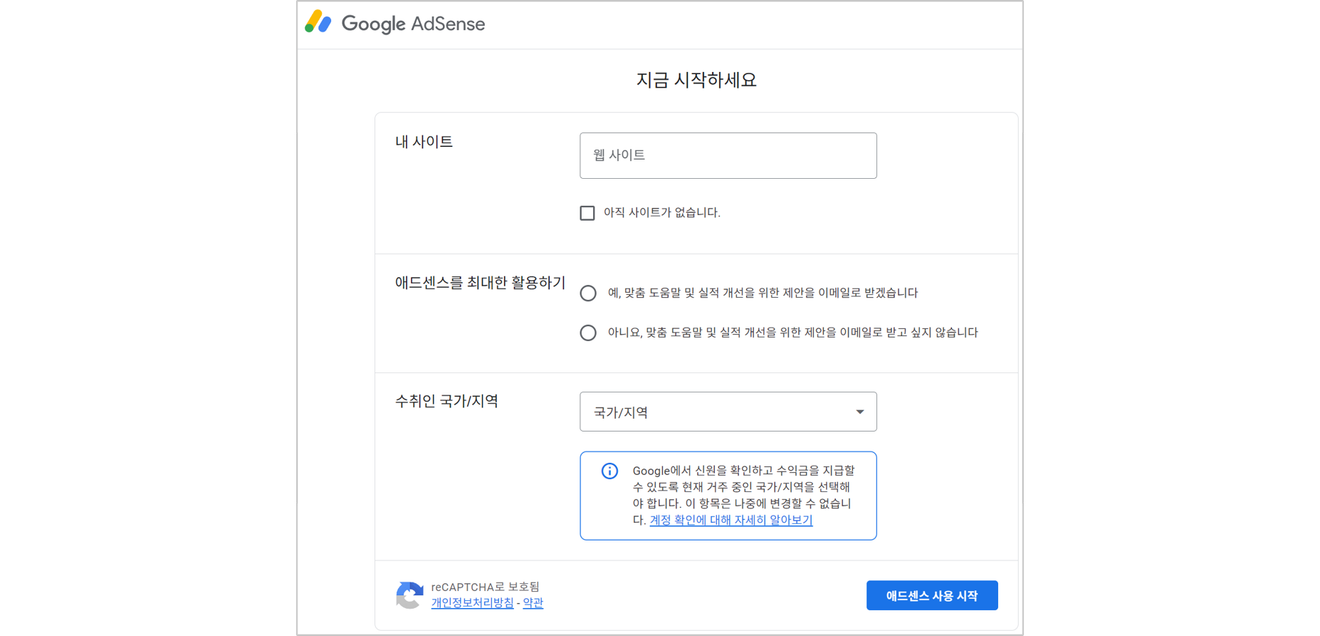Click the reCAPTCHA logo icon

pyautogui.click(x=409, y=595)
